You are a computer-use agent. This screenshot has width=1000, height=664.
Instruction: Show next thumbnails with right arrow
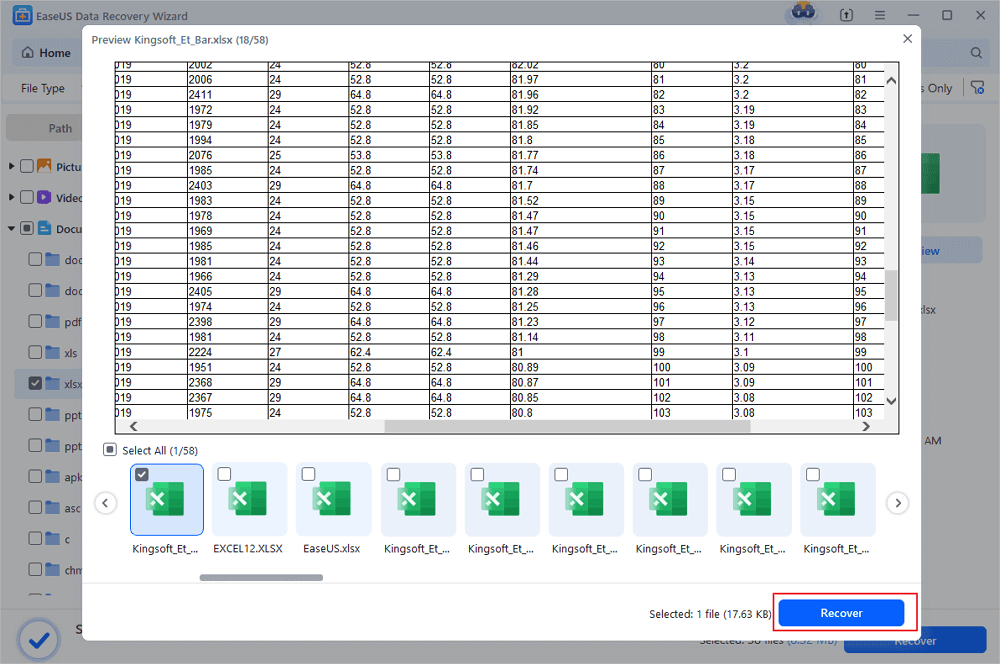coord(898,503)
